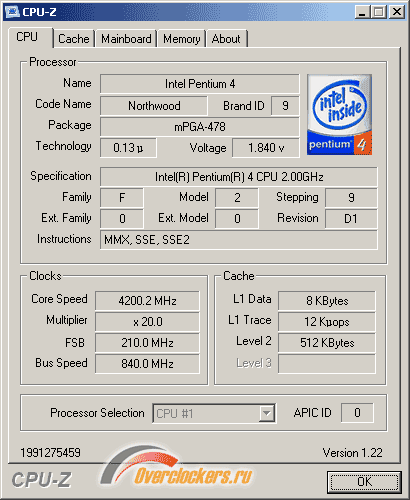Screen dimensions: 410x500
Task: Expand the Processor Selection dropdown arrow
Action: [x=266, y=414]
